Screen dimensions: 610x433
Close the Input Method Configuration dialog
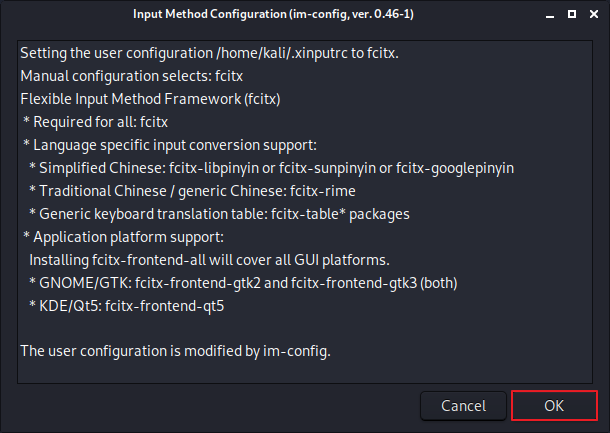click(594, 14)
